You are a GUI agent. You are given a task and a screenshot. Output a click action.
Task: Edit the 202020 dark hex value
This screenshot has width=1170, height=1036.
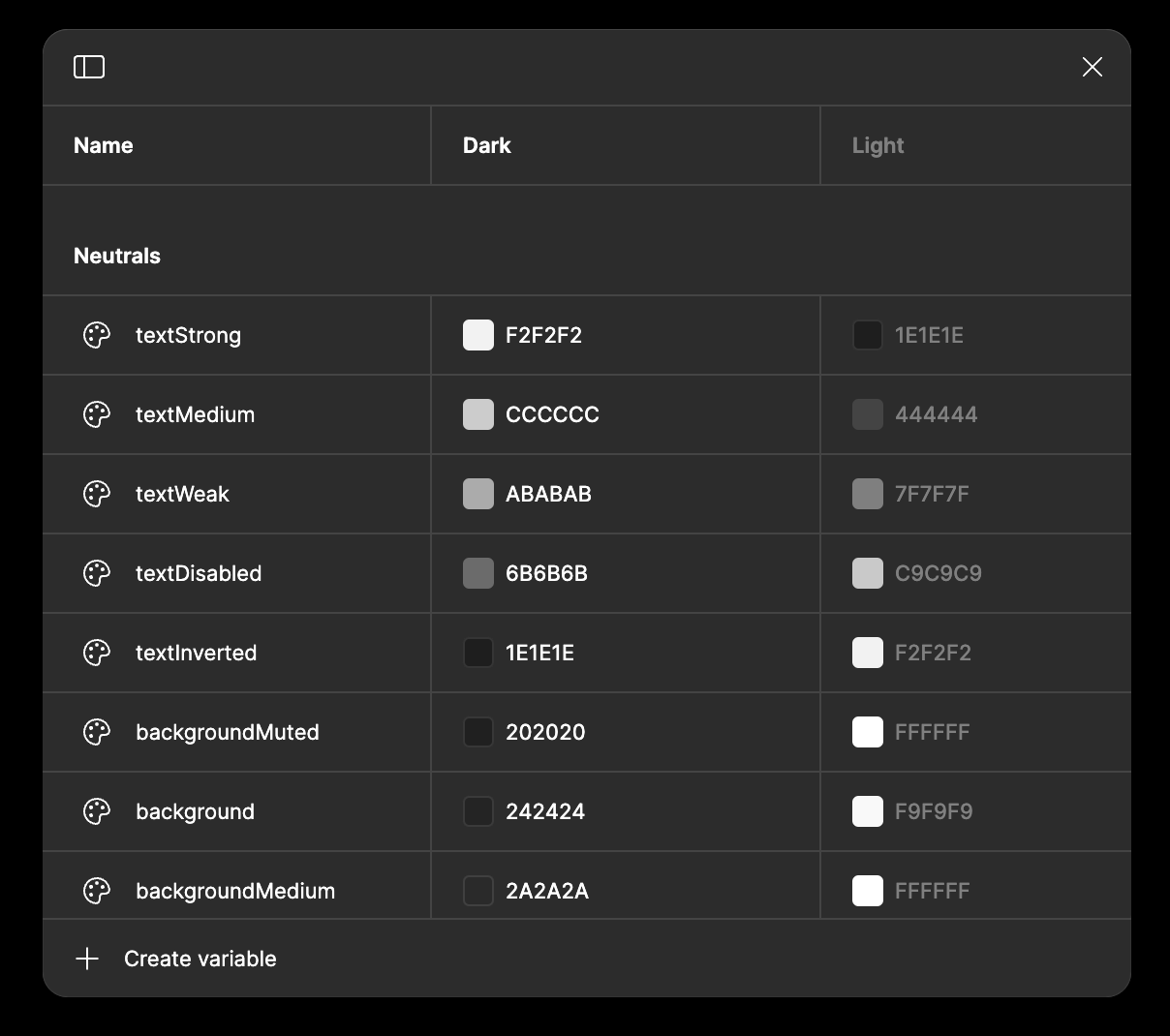[x=545, y=732]
